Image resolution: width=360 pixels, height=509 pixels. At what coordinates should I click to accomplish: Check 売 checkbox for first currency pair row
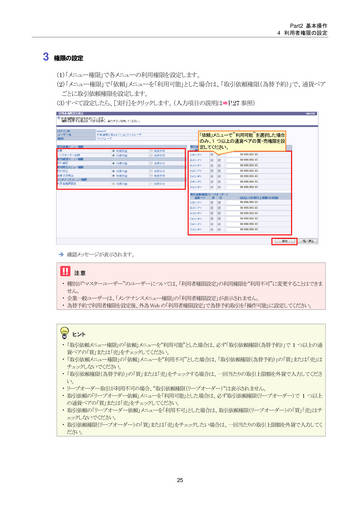[219, 155]
